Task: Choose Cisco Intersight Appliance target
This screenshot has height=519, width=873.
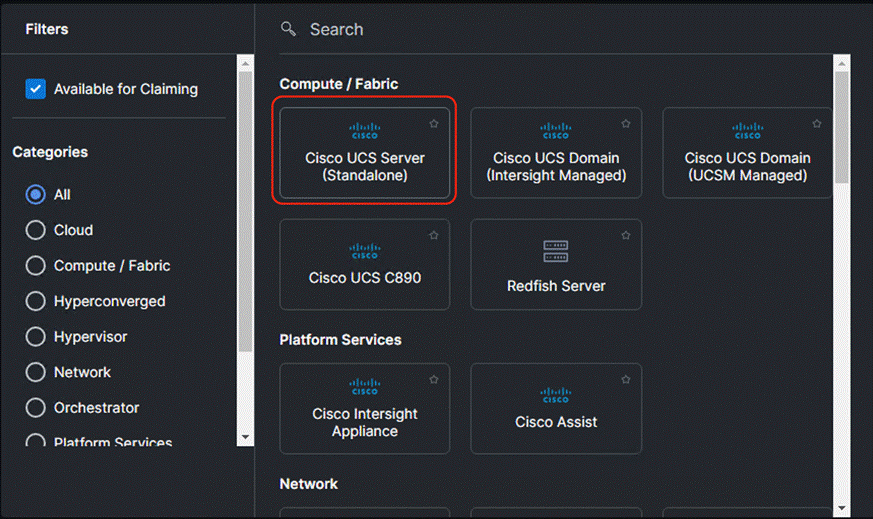Action: coord(365,409)
